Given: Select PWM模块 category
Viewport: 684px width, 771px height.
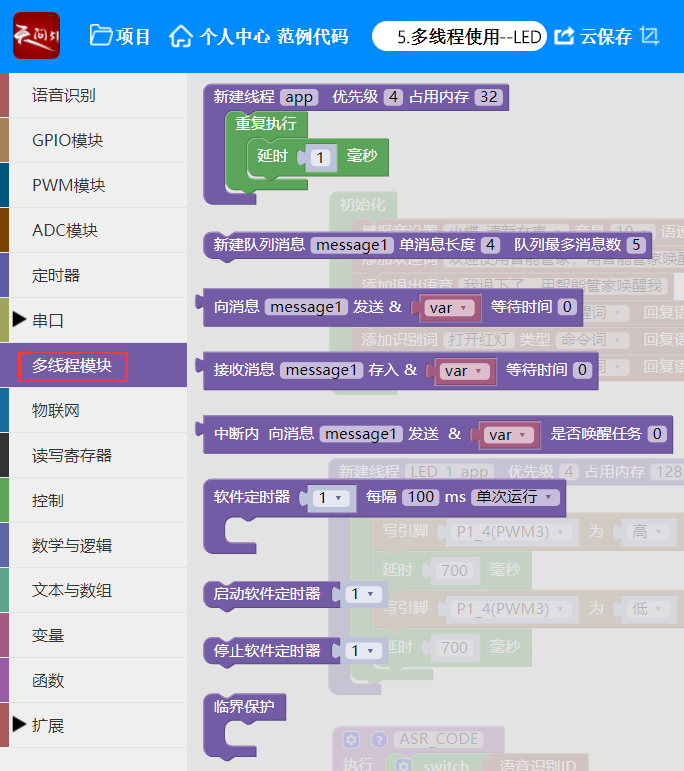Looking at the screenshot, I should pos(93,185).
